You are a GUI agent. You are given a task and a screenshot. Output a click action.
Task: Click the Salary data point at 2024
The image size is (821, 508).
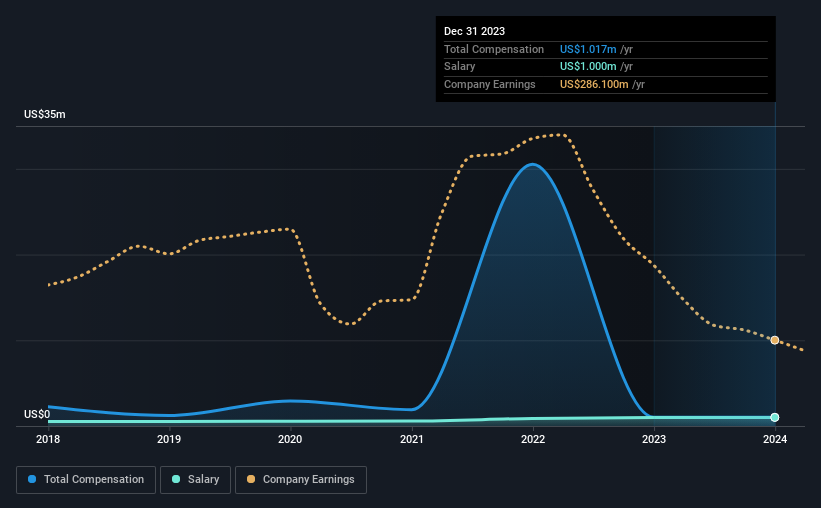click(x=775, y=417)
